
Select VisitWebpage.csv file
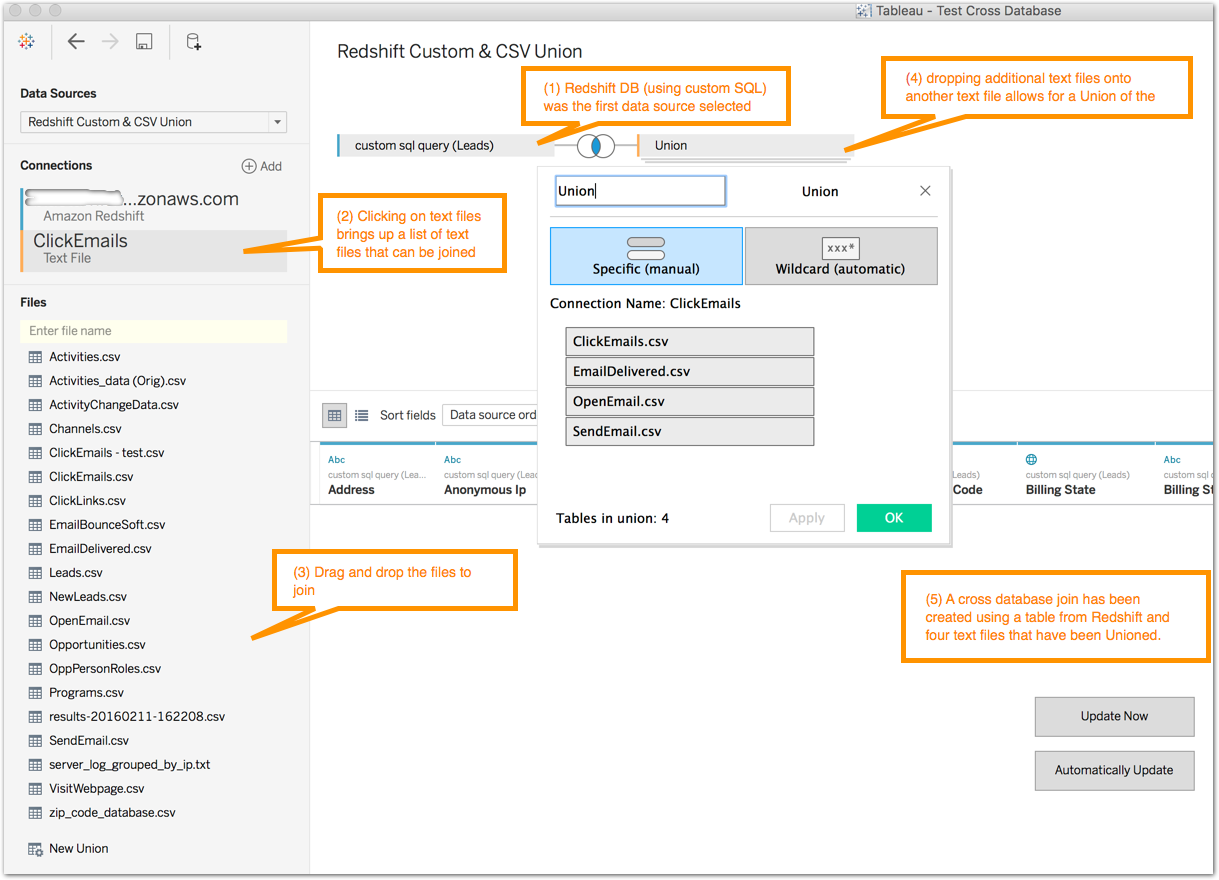click(x=97, y=789)
